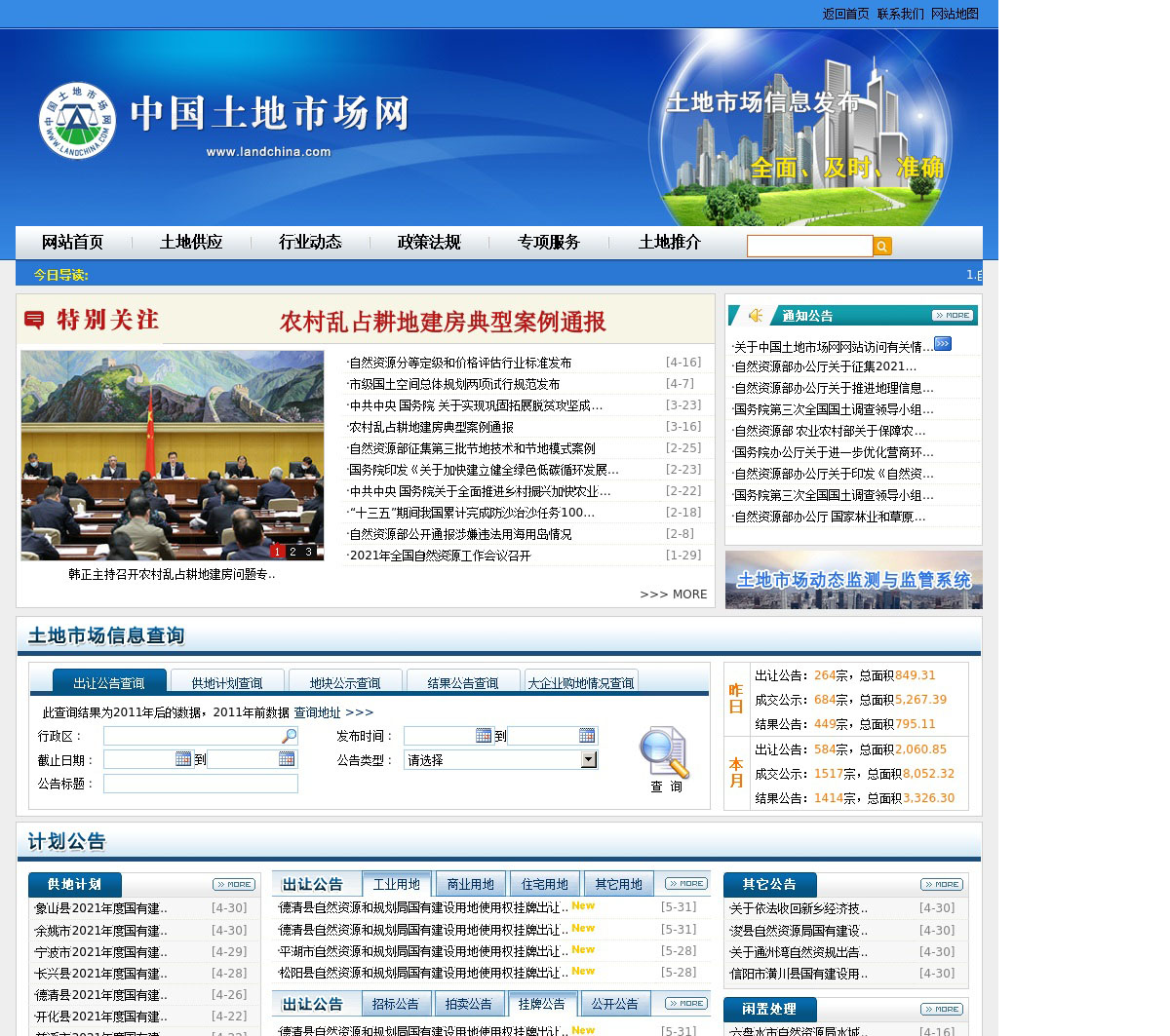Viewport: 1170px width, 1036px height.
Task: Open calendar icon for 发布时间 end date
Action: tap(587, 736)
